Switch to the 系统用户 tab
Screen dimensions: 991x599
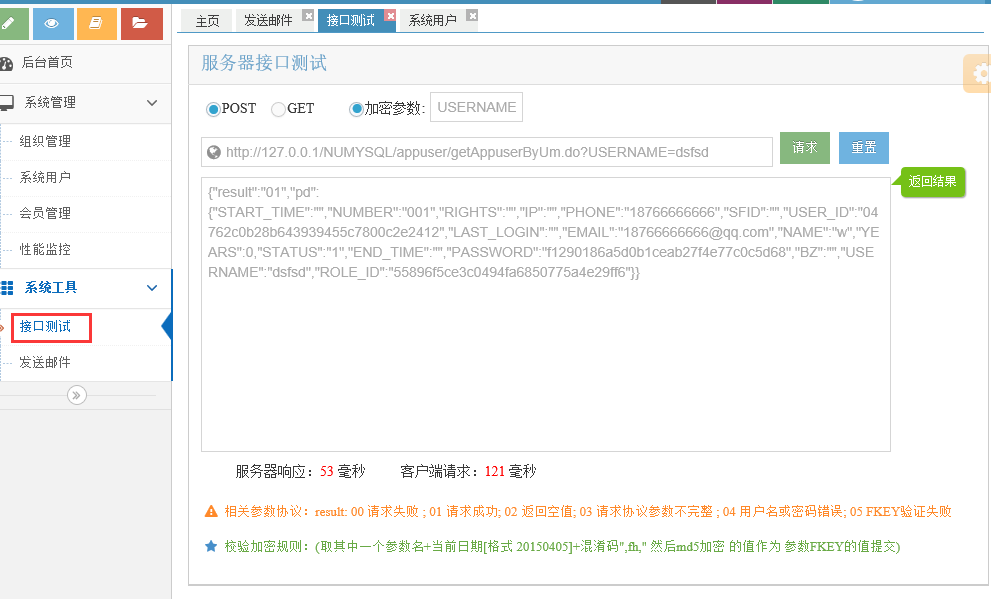433,21
